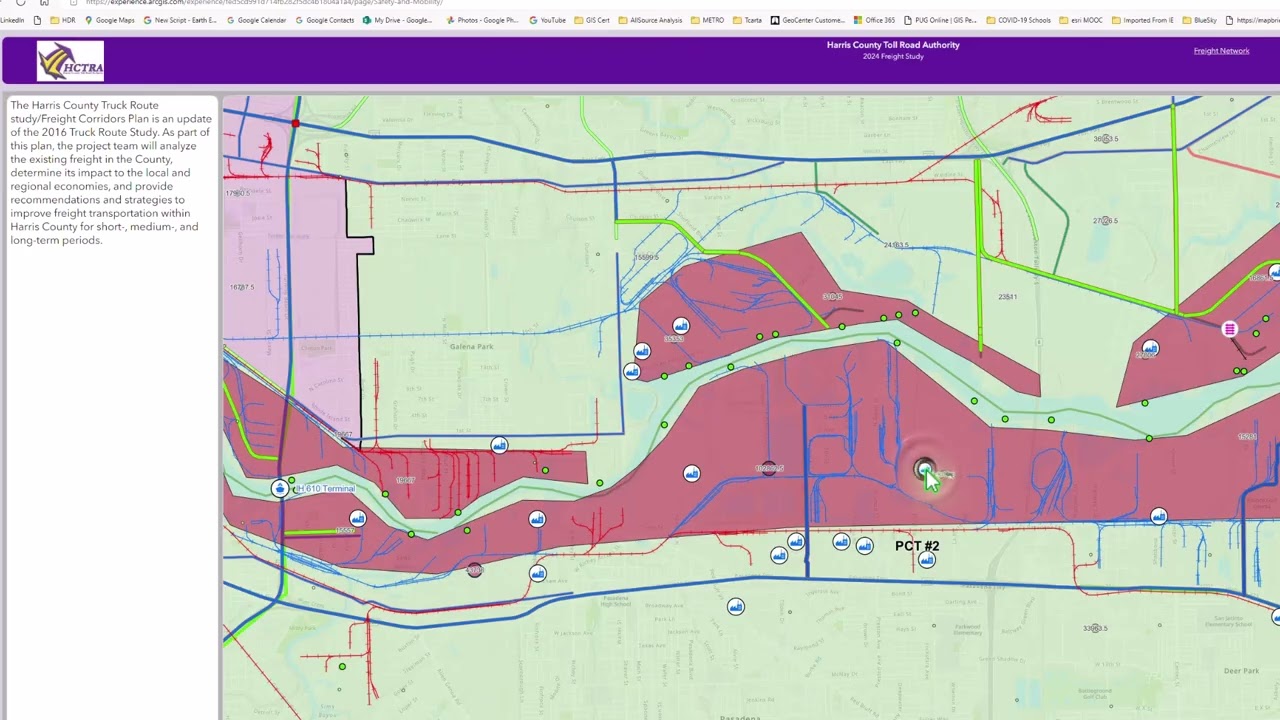The height and width of the screenshot is (720, 1280).
Task: Click the ship icon beside IH 610 Terminal
Action: [x=280, y=489]
